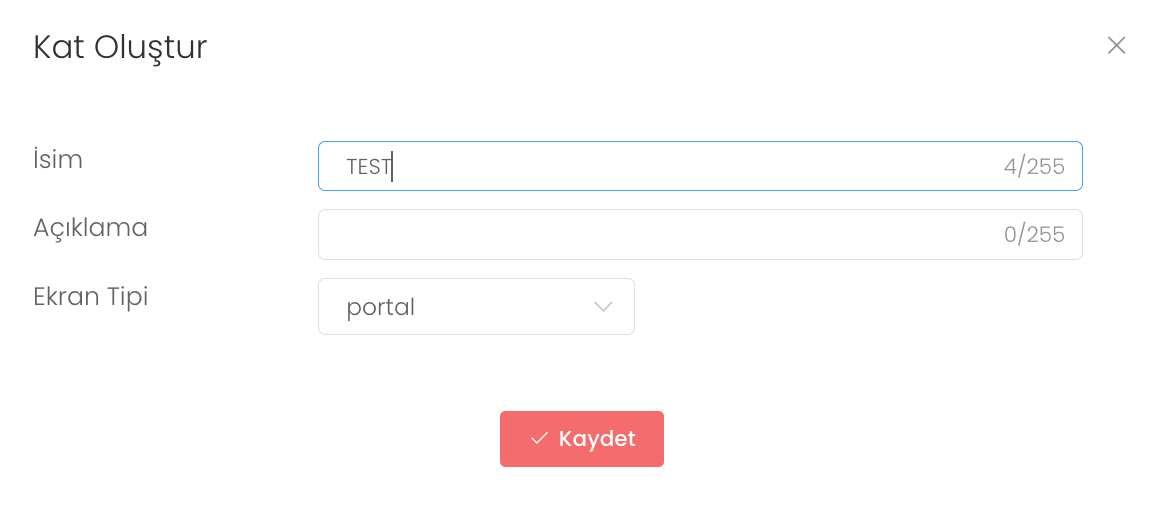Place cursor right after the TEST text
The width and height of the screenshot is (1164, 508).
(x=393, y=167)
